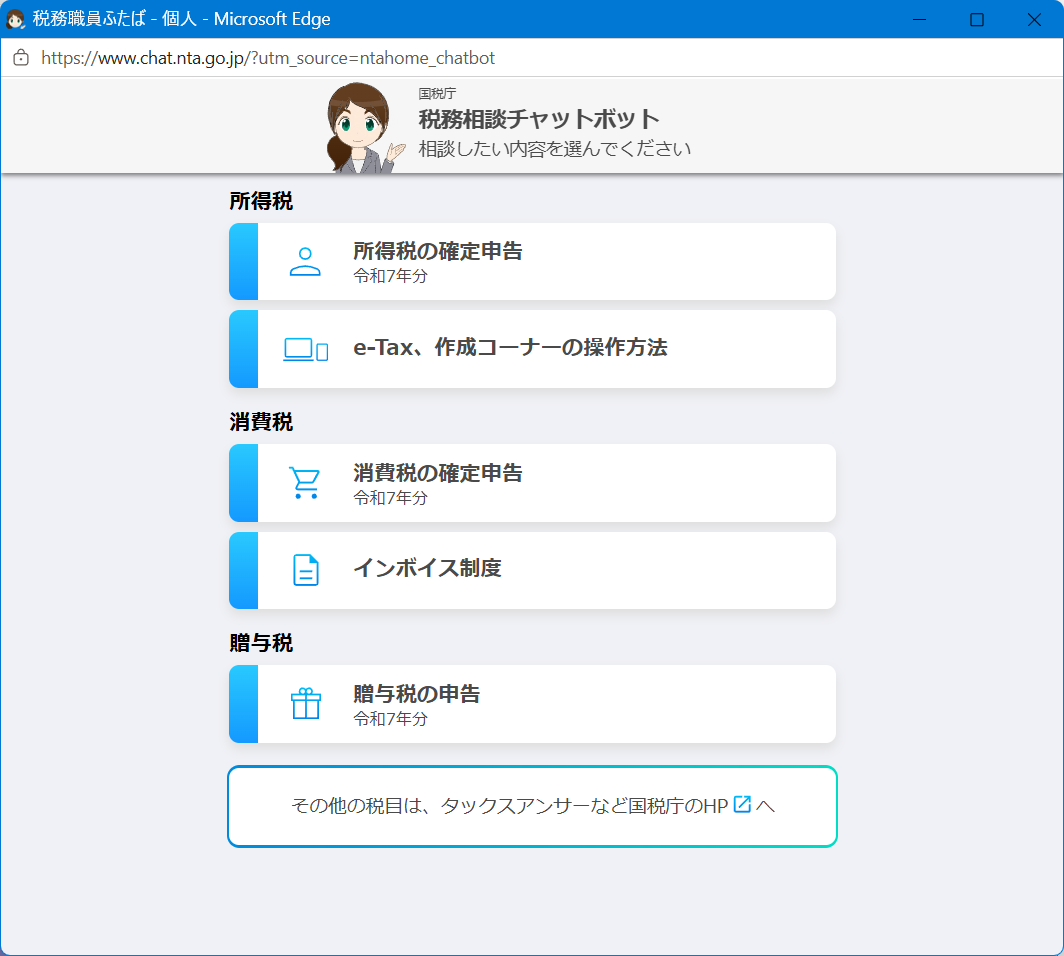Click 令和7年分 under 贈与税の申告
Viewport: 1064px width, 956px height.
tap(391, 719)
